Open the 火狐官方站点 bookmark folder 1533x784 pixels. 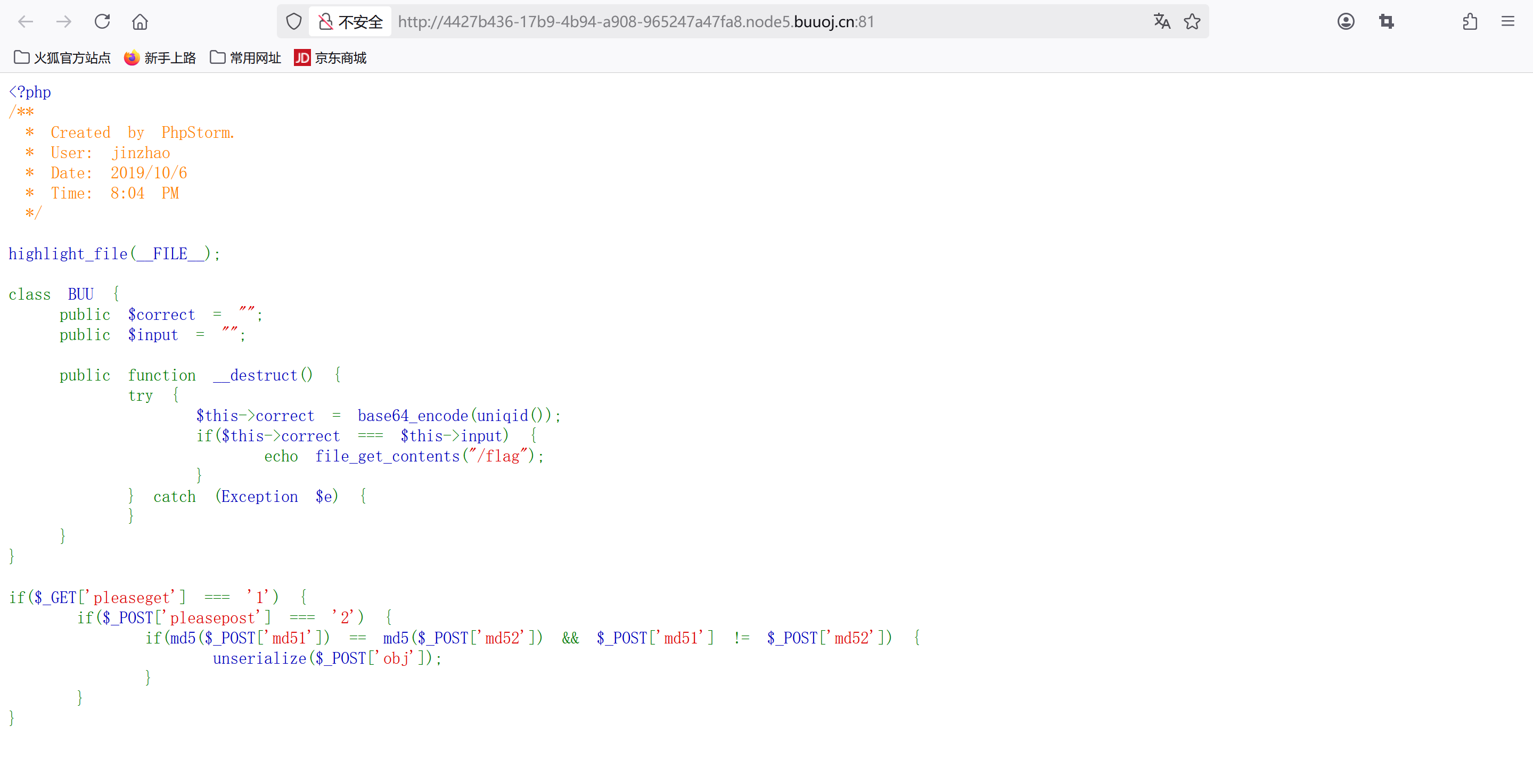[62, 57]
